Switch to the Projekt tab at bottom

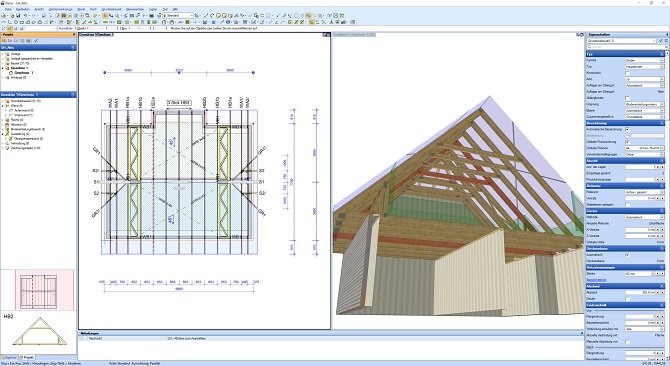(27, 357)
